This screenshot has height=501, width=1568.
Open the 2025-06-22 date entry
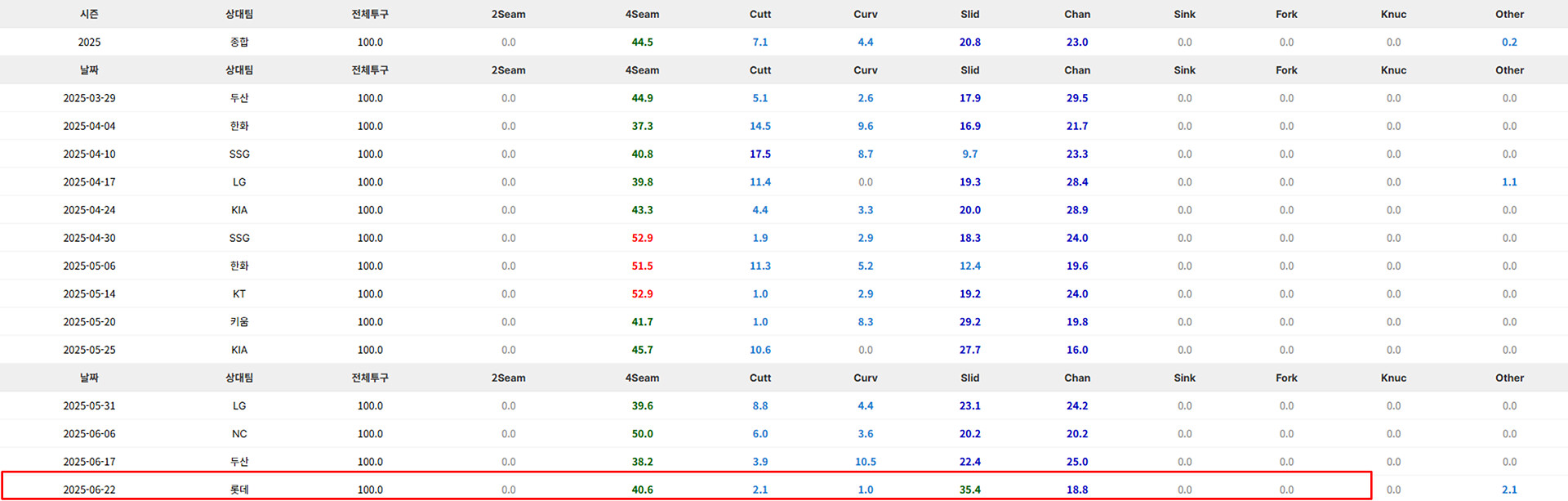(x=89, y=490)
